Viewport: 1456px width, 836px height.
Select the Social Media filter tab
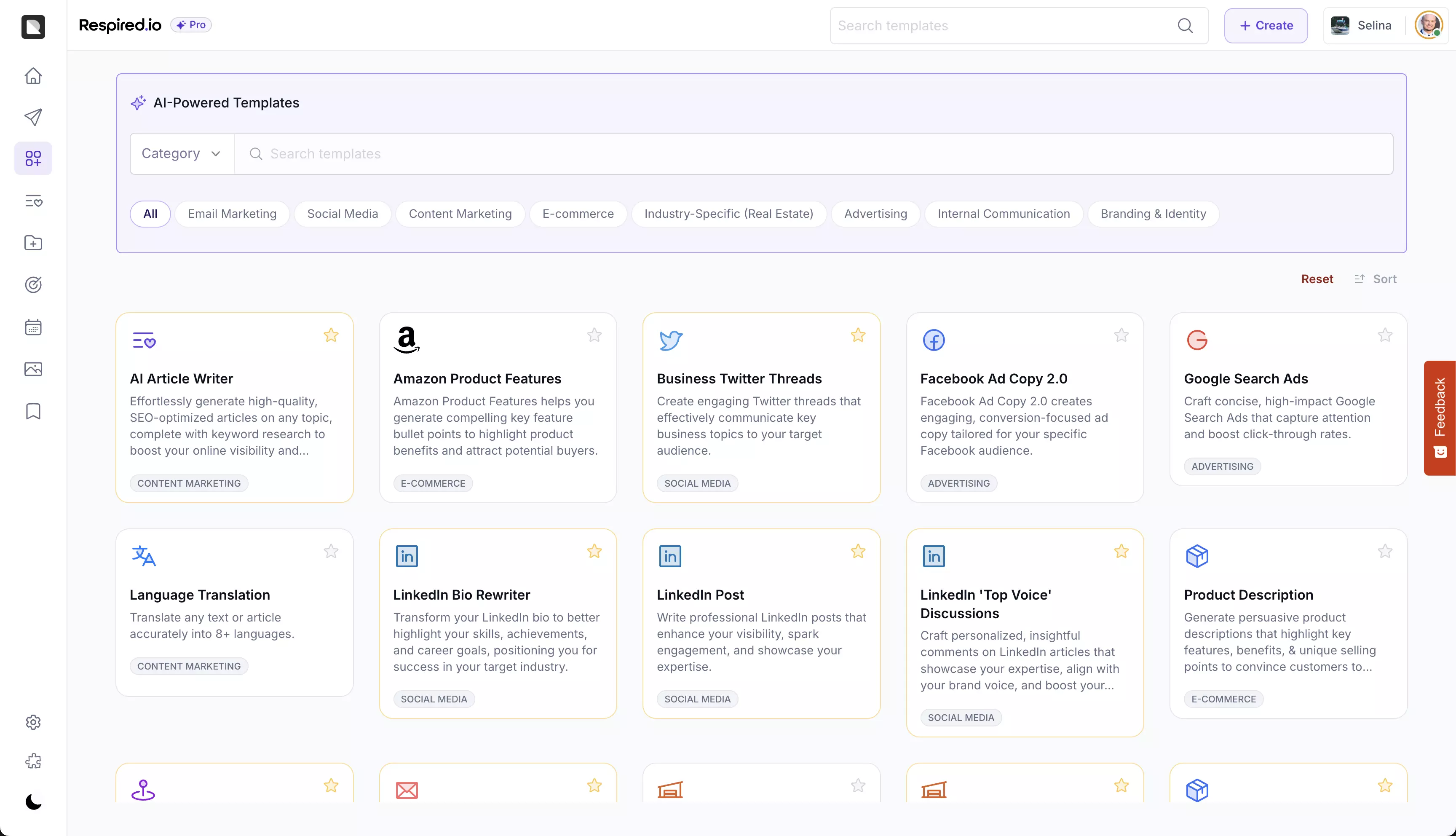click(x=342, y=214)
